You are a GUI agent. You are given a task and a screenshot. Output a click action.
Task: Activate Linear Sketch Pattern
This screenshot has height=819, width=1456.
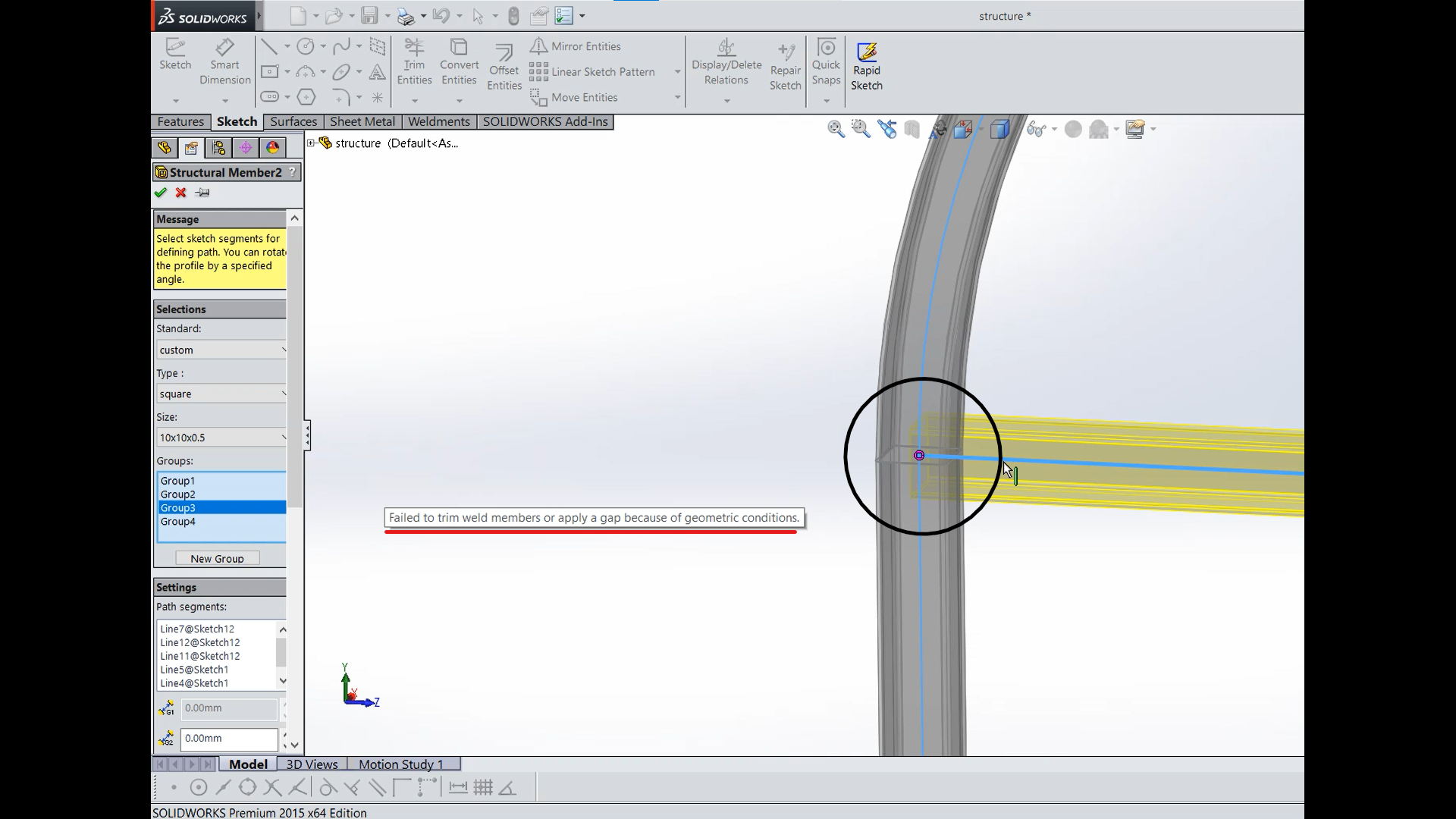click(x=592, y=72)
